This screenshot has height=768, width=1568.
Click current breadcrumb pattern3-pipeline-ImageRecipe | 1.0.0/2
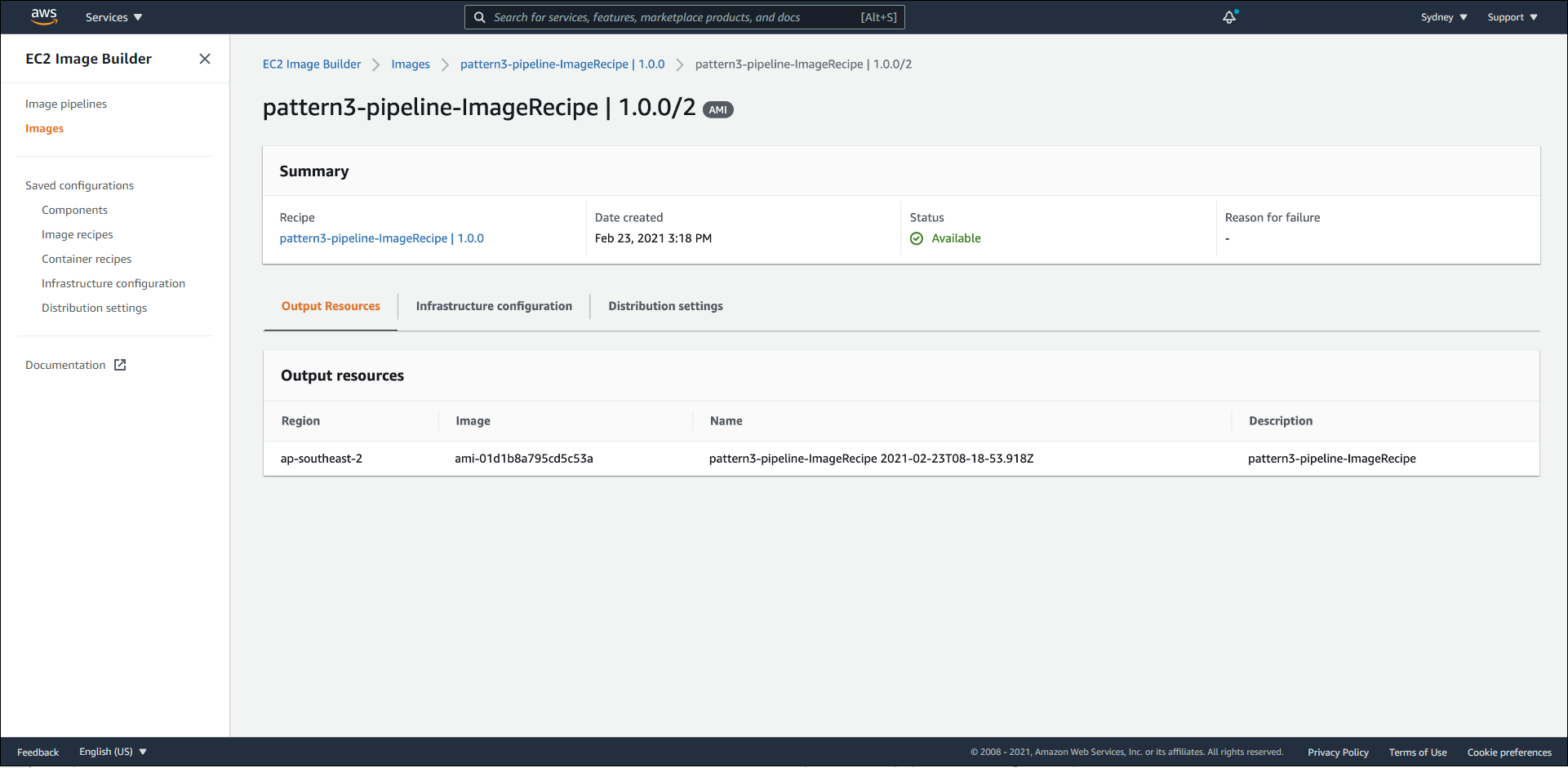tap(803, 64)
